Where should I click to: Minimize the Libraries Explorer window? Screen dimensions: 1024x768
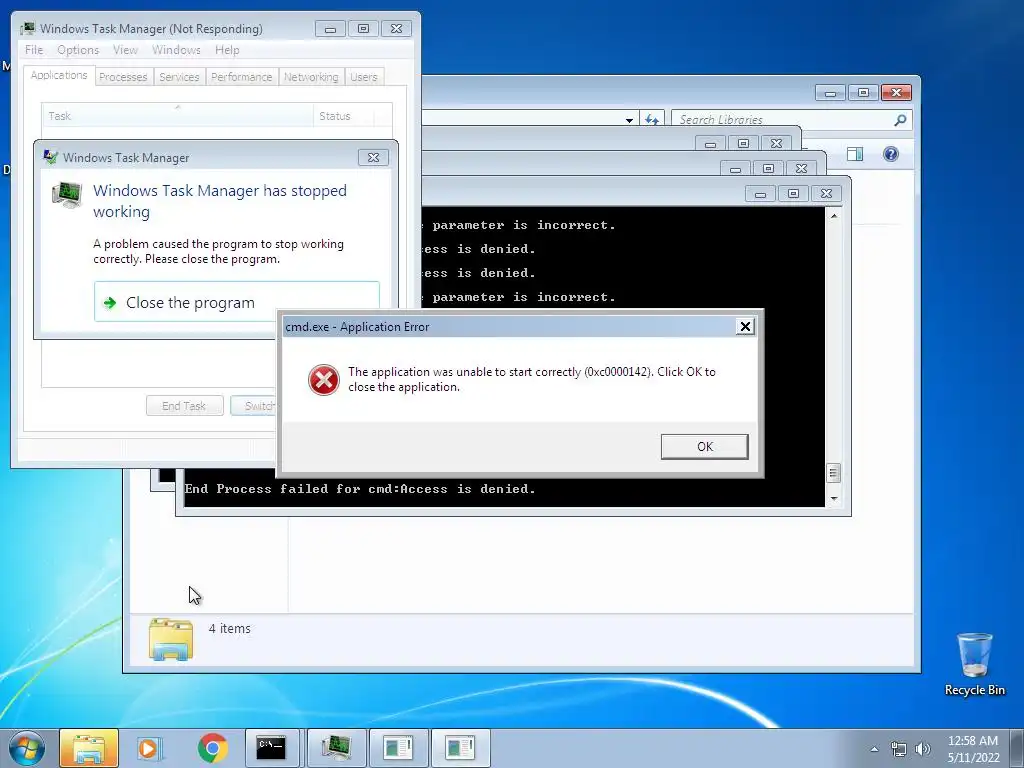click(x=830, y=93)
